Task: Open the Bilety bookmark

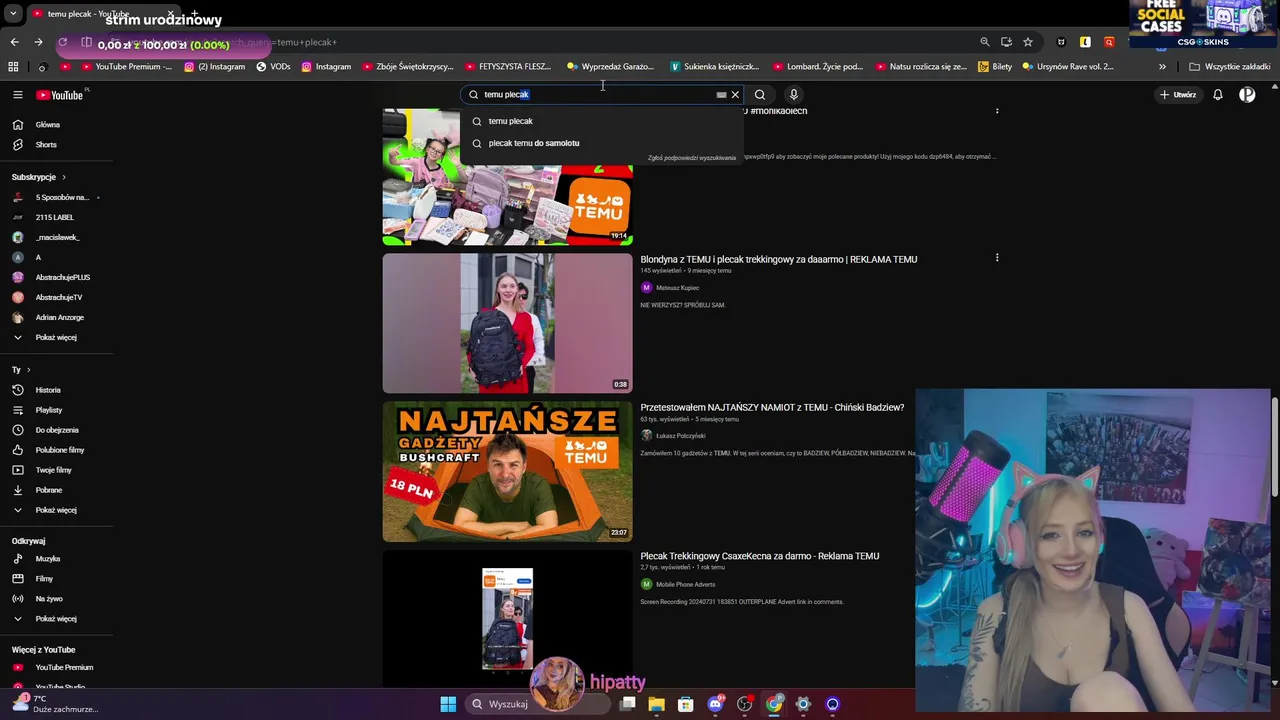Action: [995, 67]
